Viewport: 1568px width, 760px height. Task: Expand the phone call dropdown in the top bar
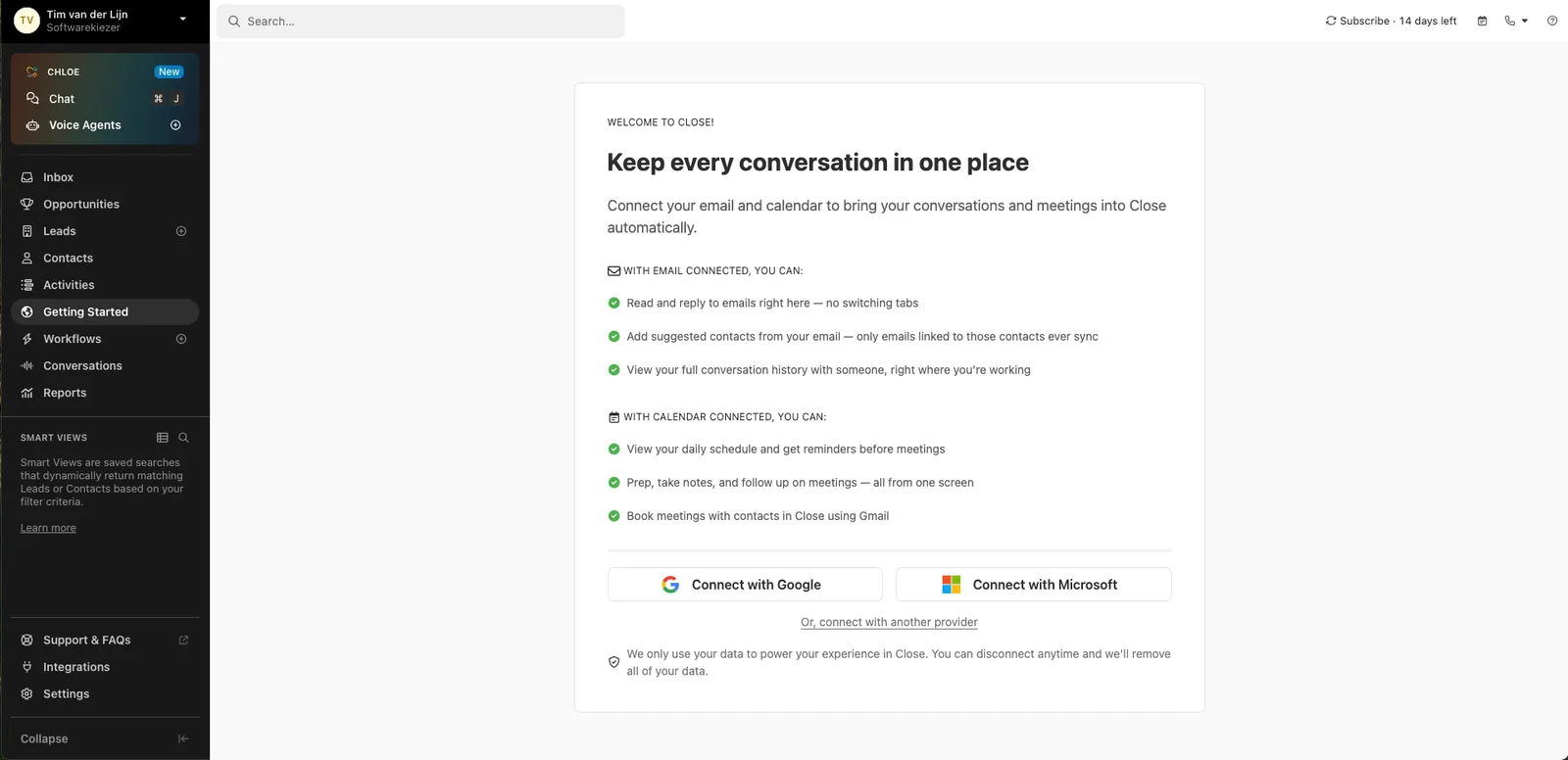coord(1516,21)
